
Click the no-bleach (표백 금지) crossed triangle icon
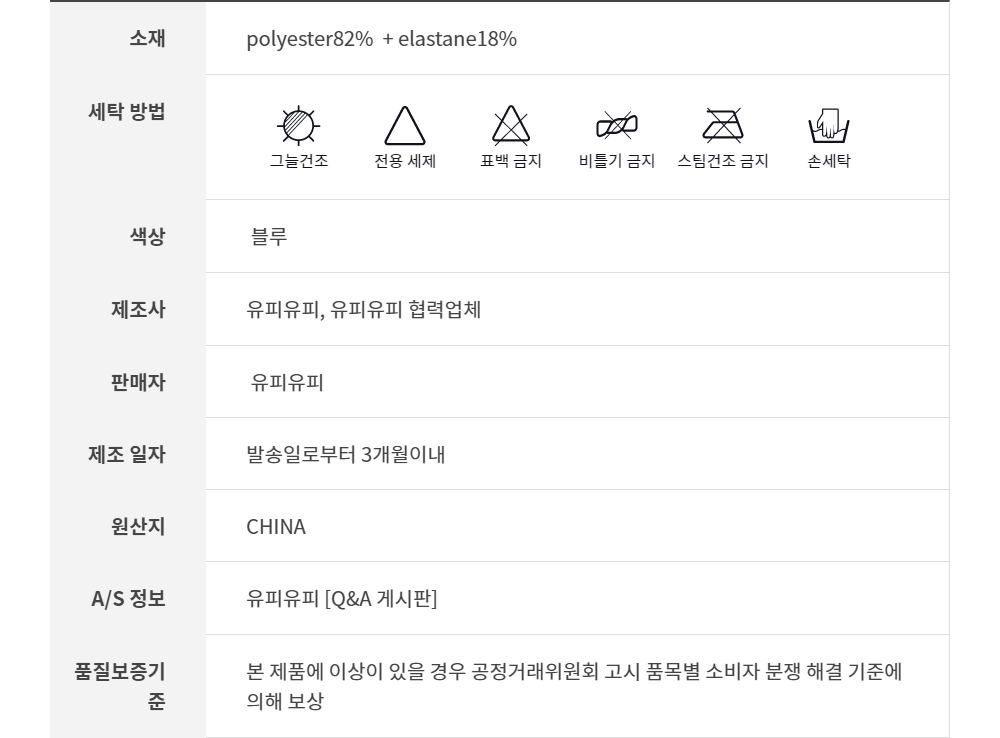point(511,127)
